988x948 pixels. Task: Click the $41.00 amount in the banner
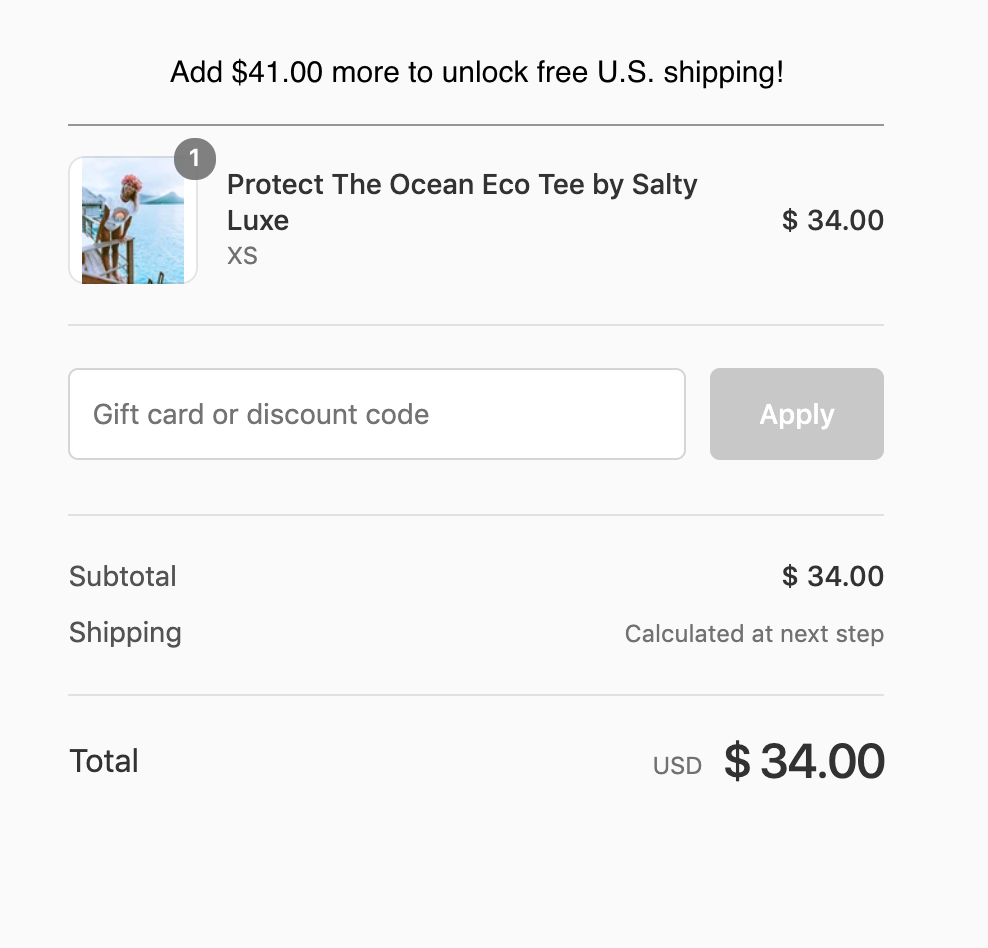click(276, 72)
